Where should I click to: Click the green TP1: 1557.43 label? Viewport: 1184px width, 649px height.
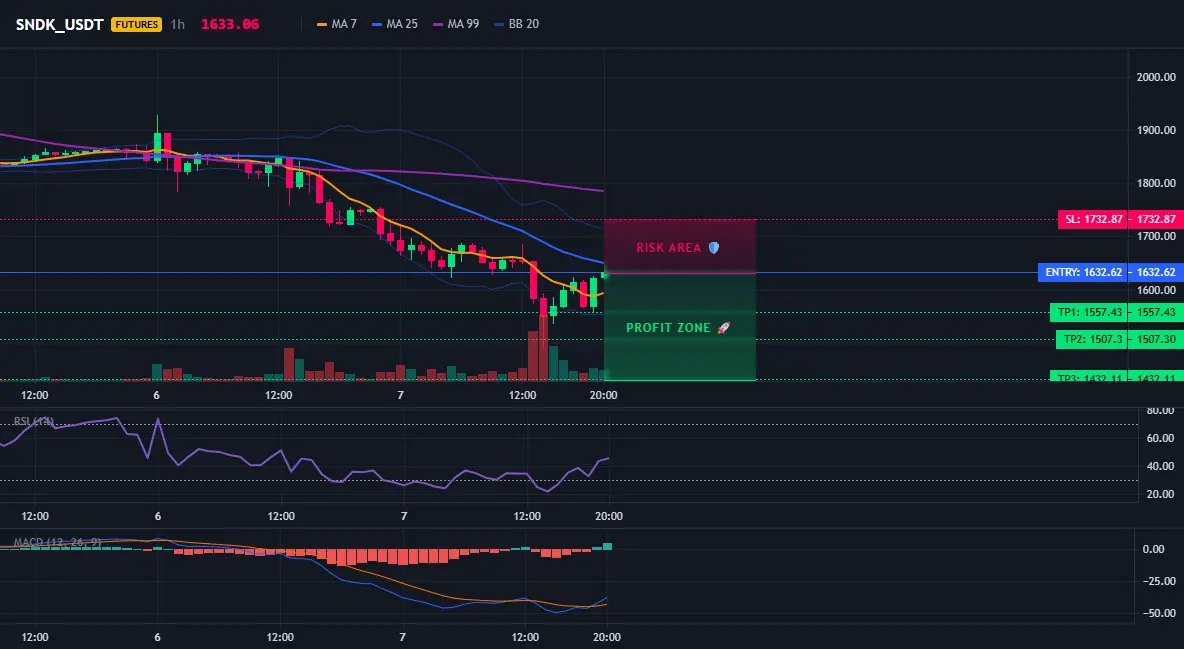click(1089, 312)
